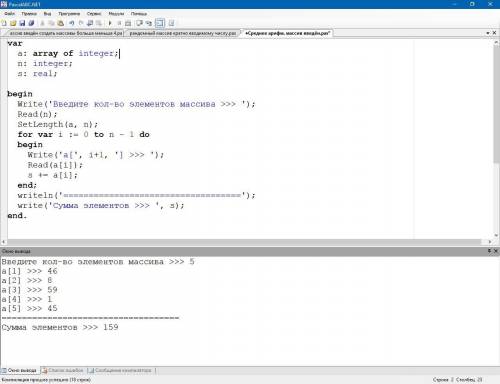This screenshot has height=384, width=500.
Task: Click the editor horizontal scrollbar left arrow
Action: (3, 242)
